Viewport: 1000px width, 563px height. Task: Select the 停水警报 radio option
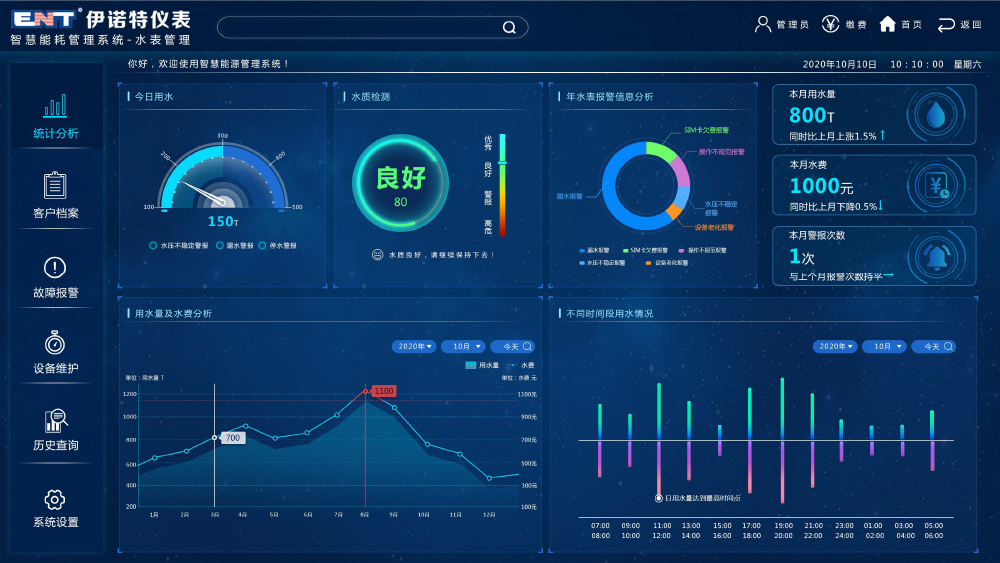pyautogui.click(x=262, y=245)
